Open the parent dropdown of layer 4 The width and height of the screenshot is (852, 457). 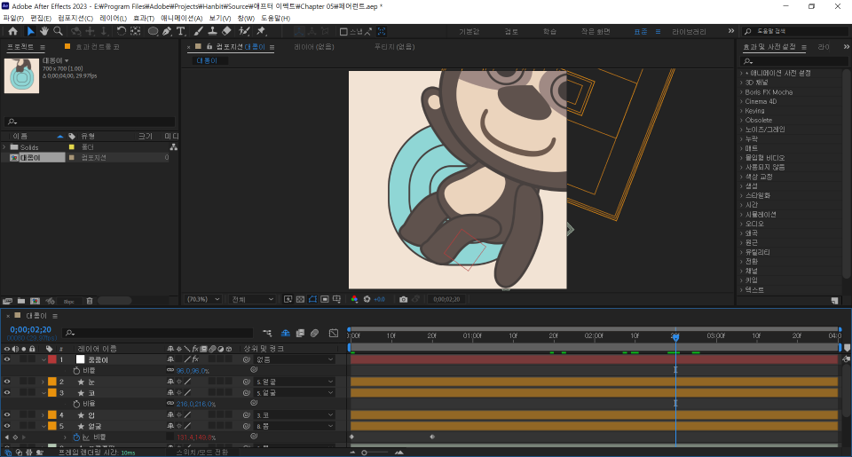(x=294, y=415)
